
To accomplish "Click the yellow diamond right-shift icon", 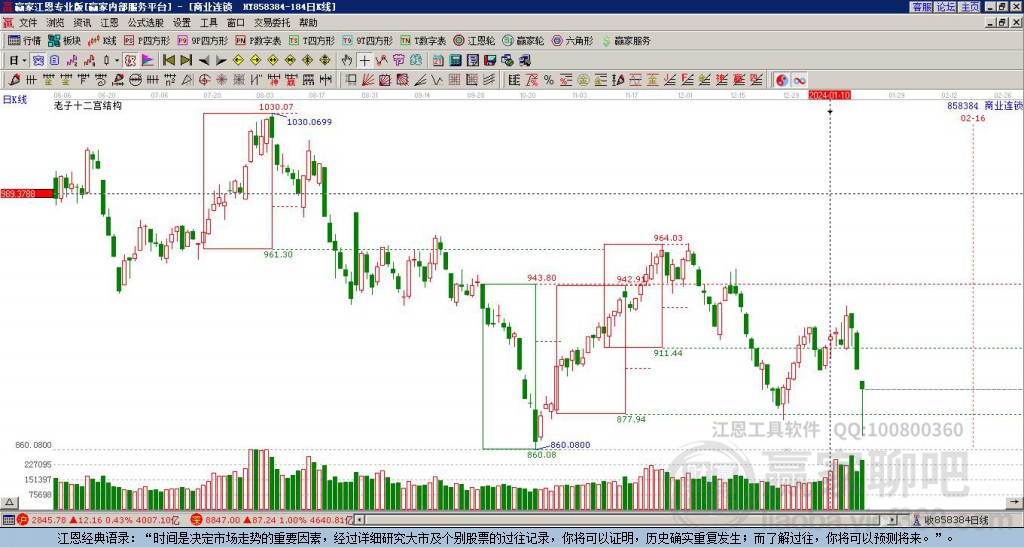I will (x=255, y=60).
